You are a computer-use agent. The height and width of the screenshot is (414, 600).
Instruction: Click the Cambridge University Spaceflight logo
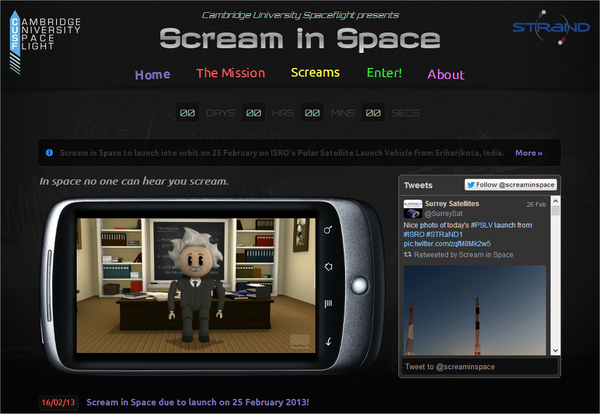tap(45, 42)
